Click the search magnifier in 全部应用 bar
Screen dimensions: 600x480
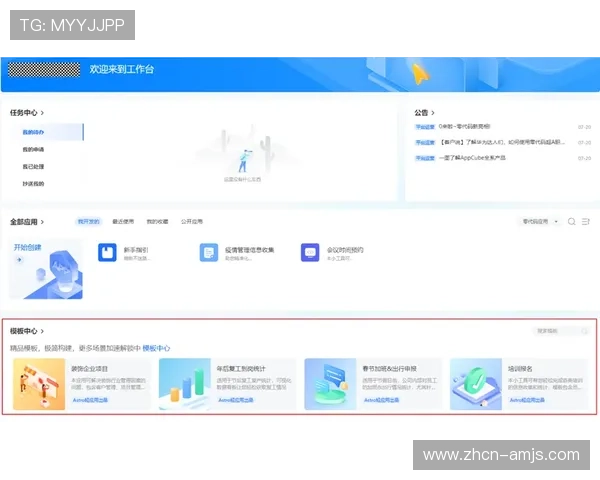(572, 222)
